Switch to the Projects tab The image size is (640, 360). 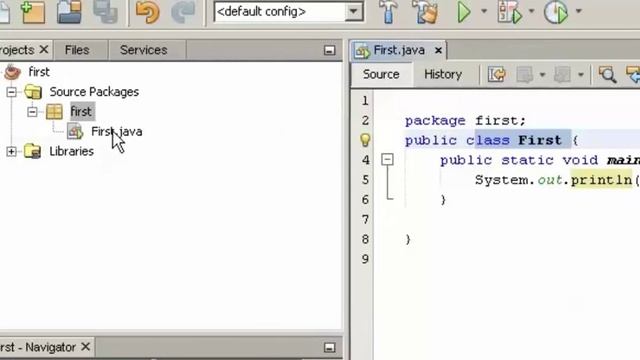click(x=17, y=50)
